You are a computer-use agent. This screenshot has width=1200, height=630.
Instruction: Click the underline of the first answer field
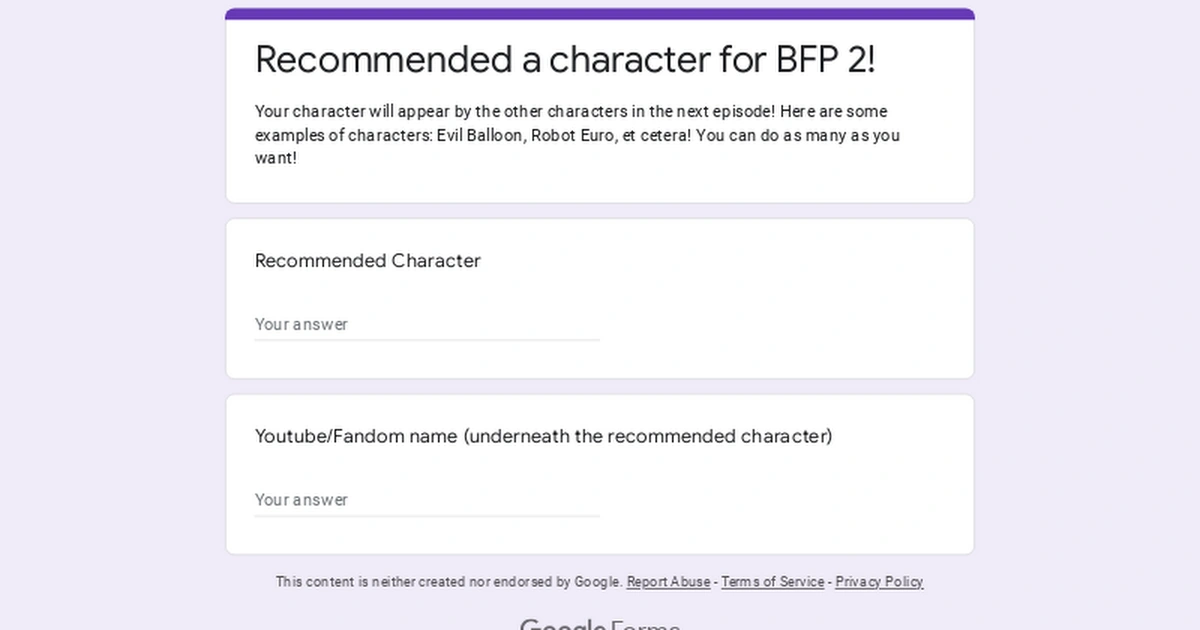(427, 340)
